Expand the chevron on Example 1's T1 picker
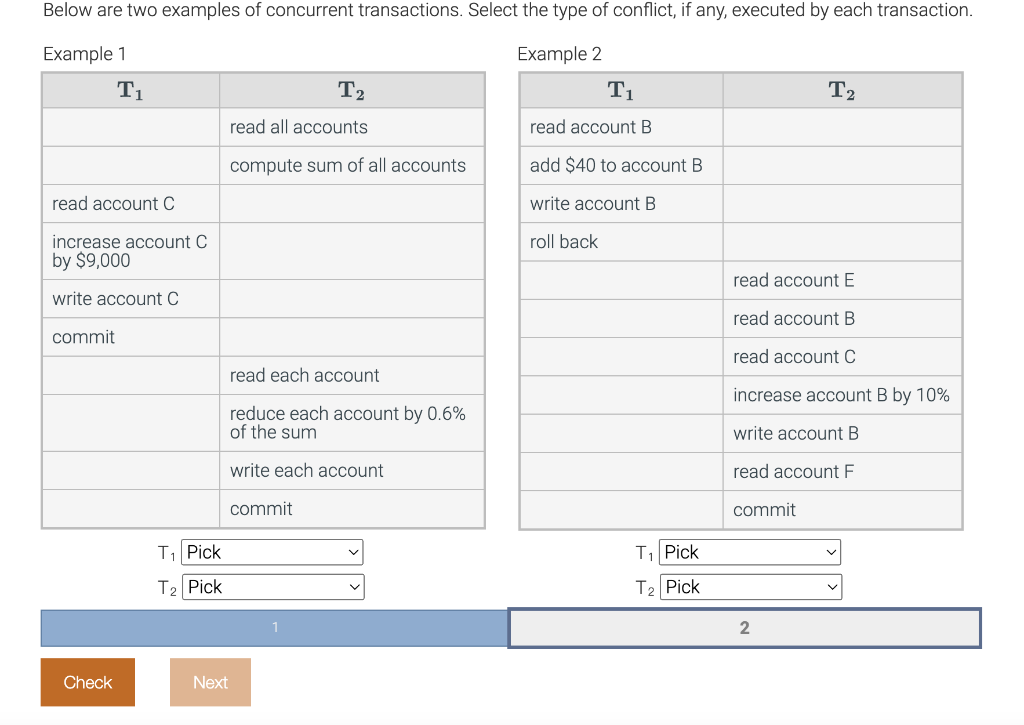Screen dimensions: 1024x725 pos(352,551)
